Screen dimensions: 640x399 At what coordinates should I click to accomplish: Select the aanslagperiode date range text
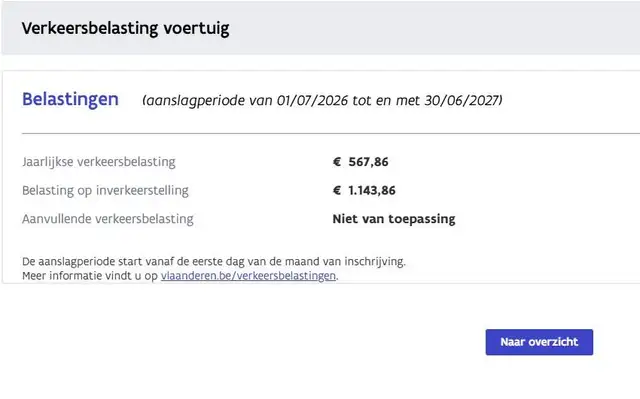click(x=322, y=100)
